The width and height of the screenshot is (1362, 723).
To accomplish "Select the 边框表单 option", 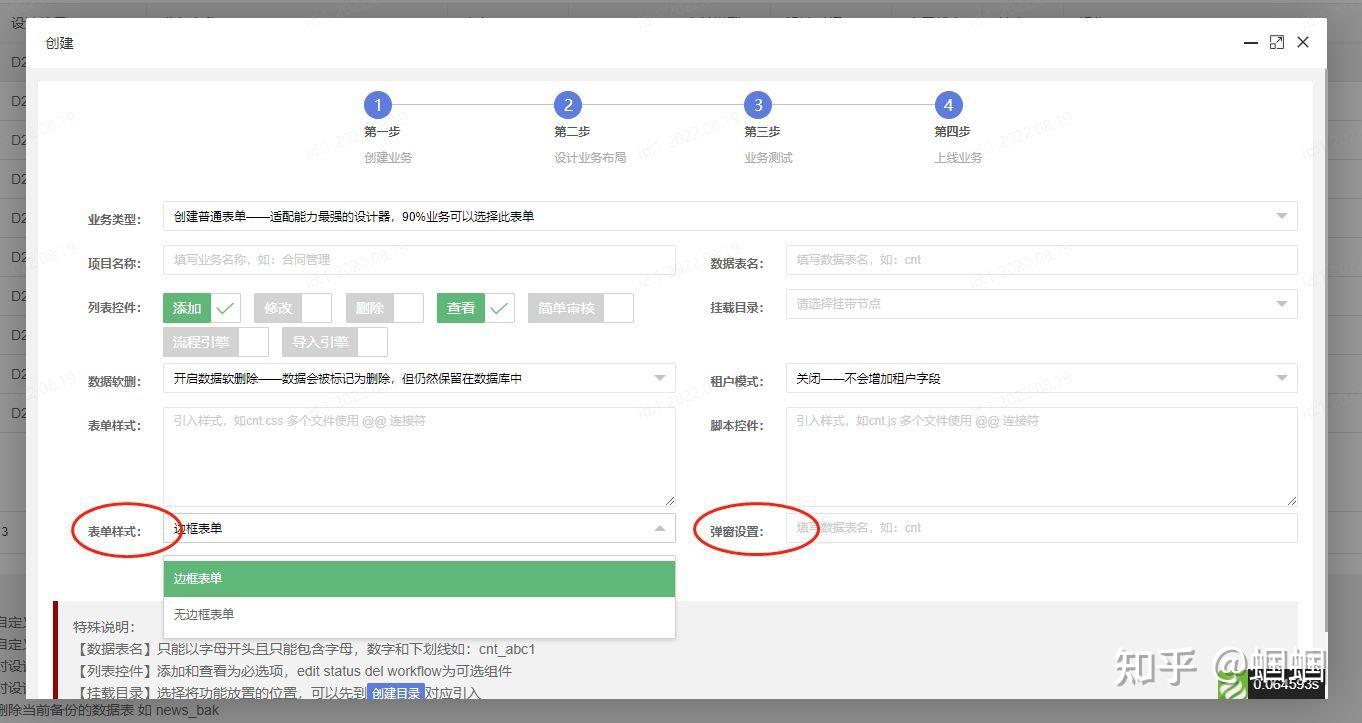I will (418, 577).
